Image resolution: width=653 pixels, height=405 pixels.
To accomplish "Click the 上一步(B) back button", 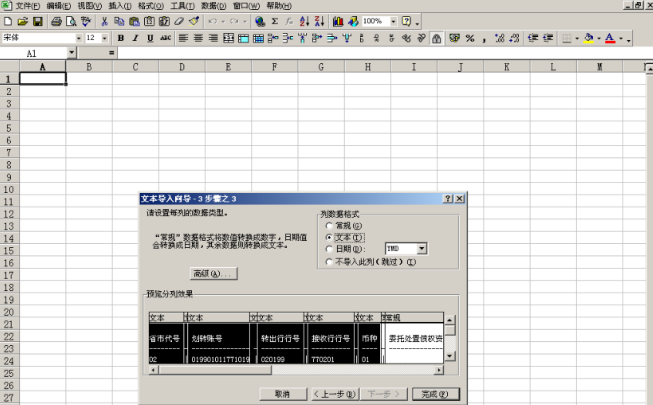I will click(x=335, y=394).
